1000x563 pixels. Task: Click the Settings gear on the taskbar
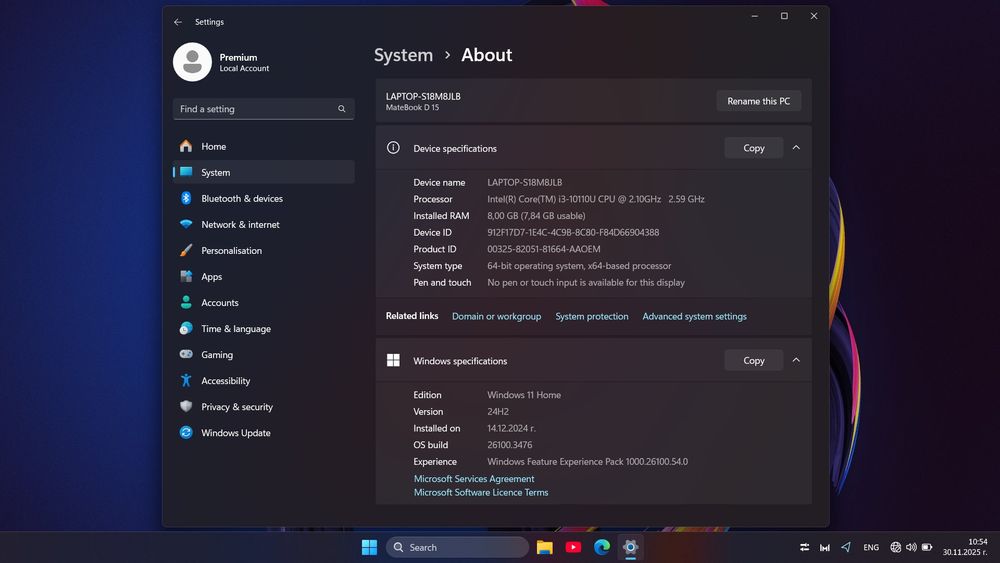[630, 547]
